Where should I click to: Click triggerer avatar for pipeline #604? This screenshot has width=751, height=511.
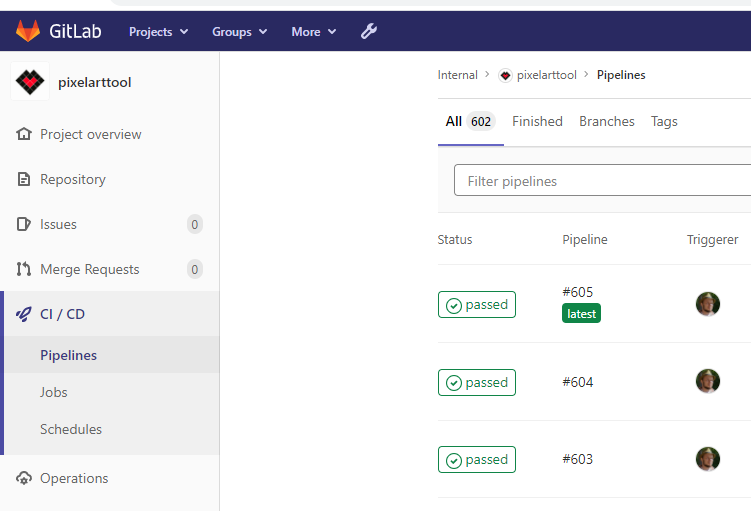708,381
